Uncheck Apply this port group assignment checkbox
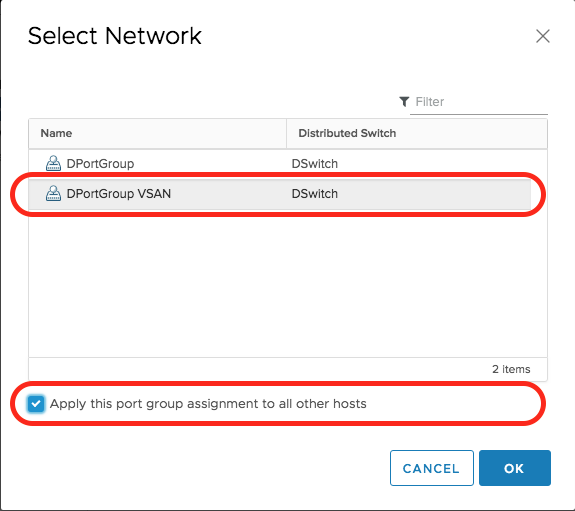 (x=36, y=404)
